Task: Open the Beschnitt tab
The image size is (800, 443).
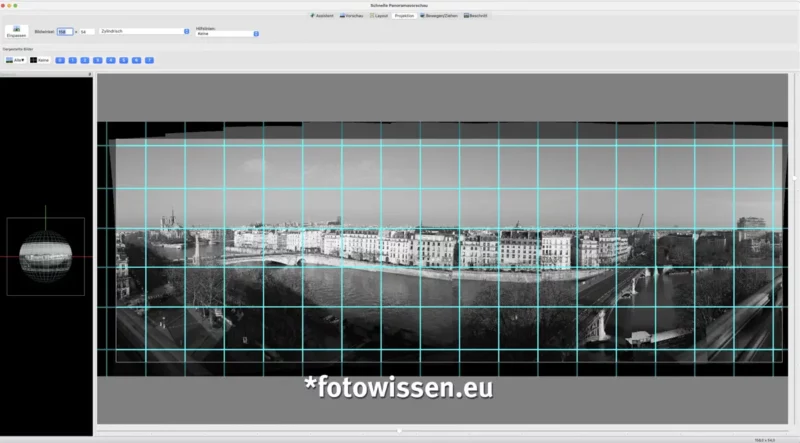Action: point(476,16)
